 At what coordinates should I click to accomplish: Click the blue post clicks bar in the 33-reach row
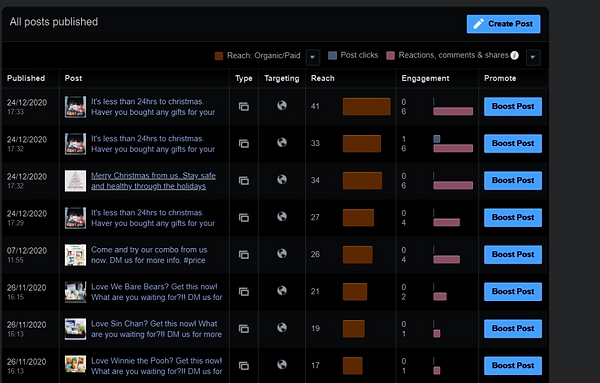[437, 139]
